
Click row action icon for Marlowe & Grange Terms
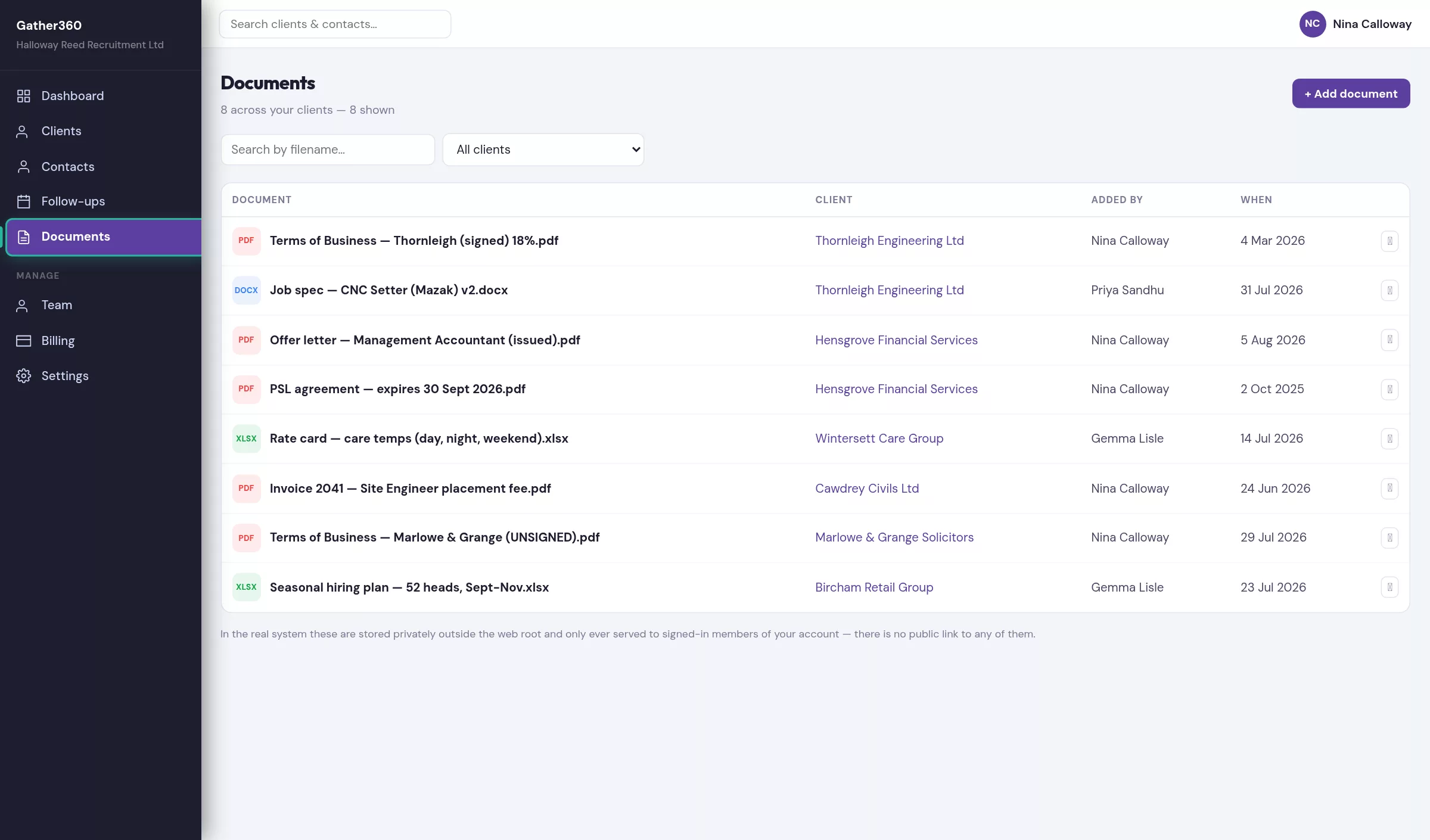(x=1389, y=538)
